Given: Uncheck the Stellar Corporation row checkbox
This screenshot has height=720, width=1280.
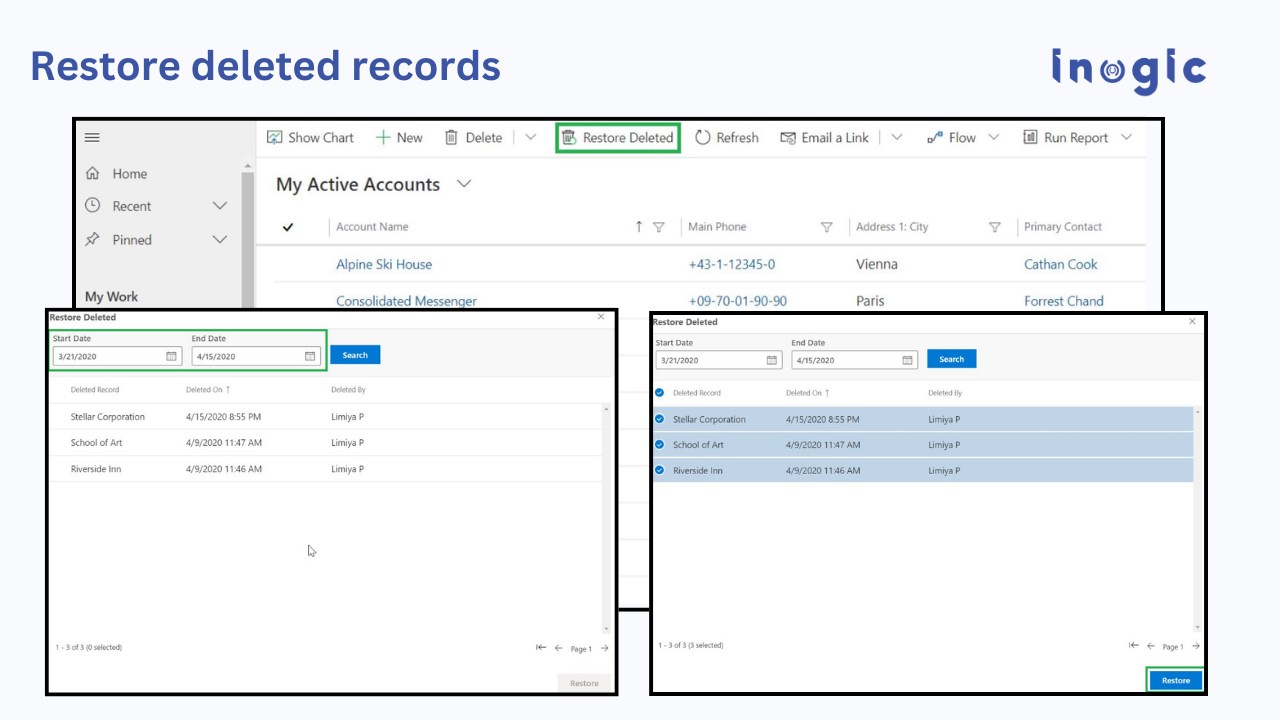Looking at the screenshot, I should click(659, 419).
